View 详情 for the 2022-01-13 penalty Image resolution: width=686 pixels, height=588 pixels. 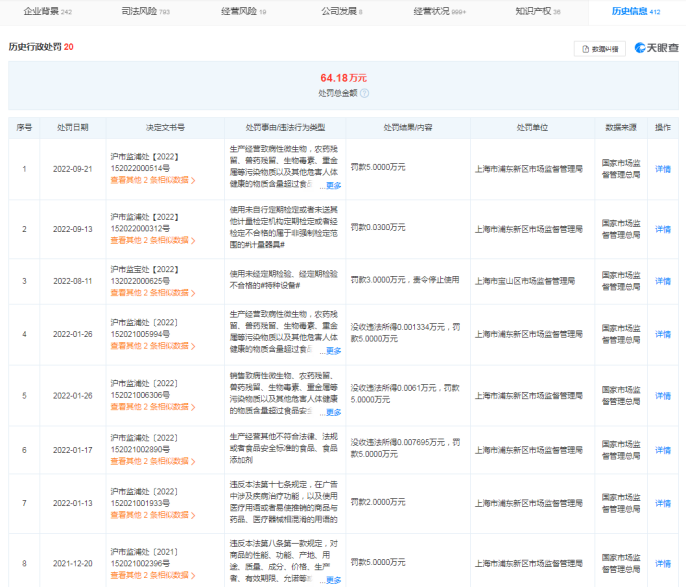click(x=662, y=503)
